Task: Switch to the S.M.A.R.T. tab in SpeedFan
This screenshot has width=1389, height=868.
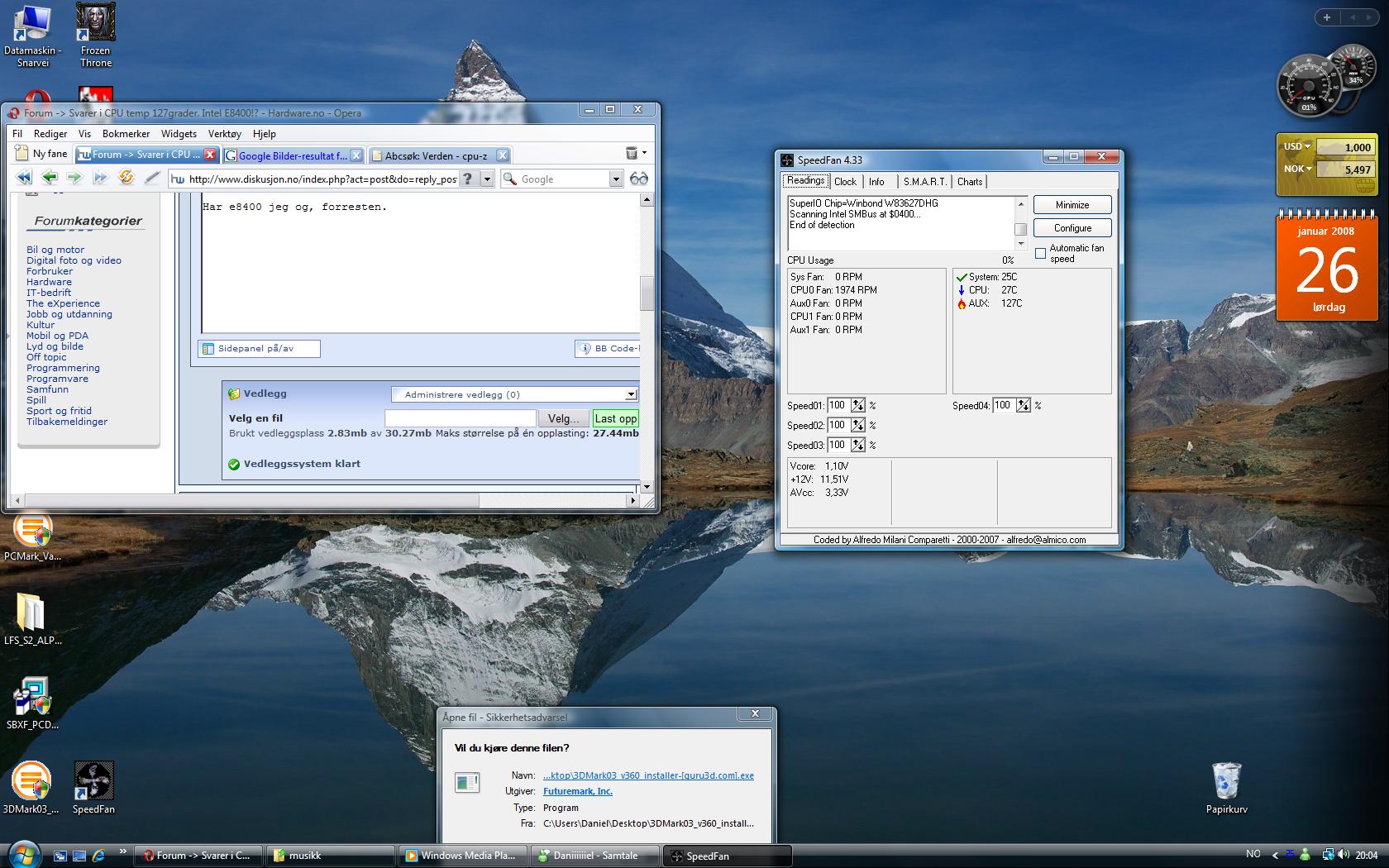Action: click(x=924, y=182)
